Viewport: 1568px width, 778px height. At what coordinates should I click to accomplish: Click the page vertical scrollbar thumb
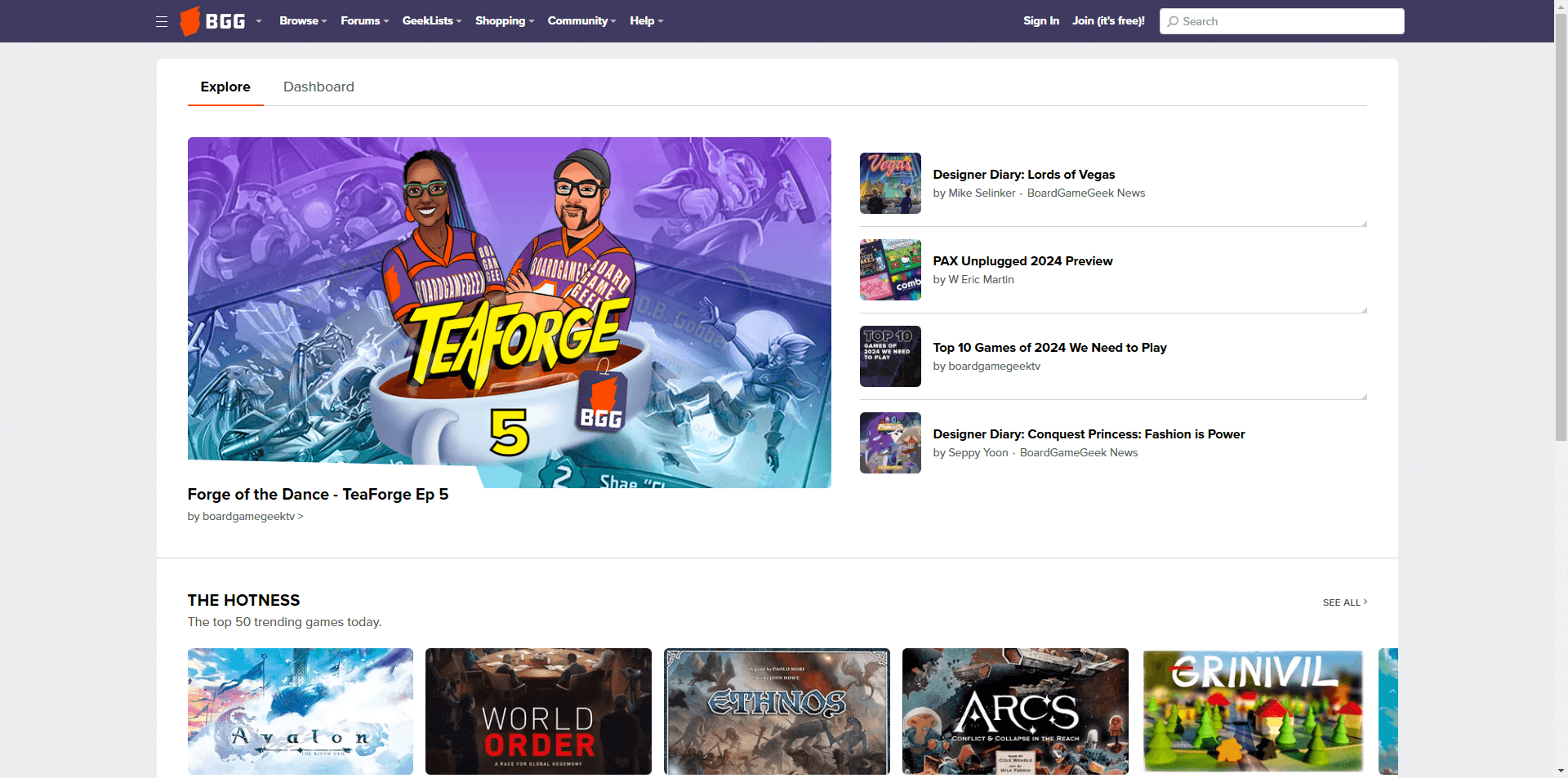pyautogui.click(x=1561, y=227)
